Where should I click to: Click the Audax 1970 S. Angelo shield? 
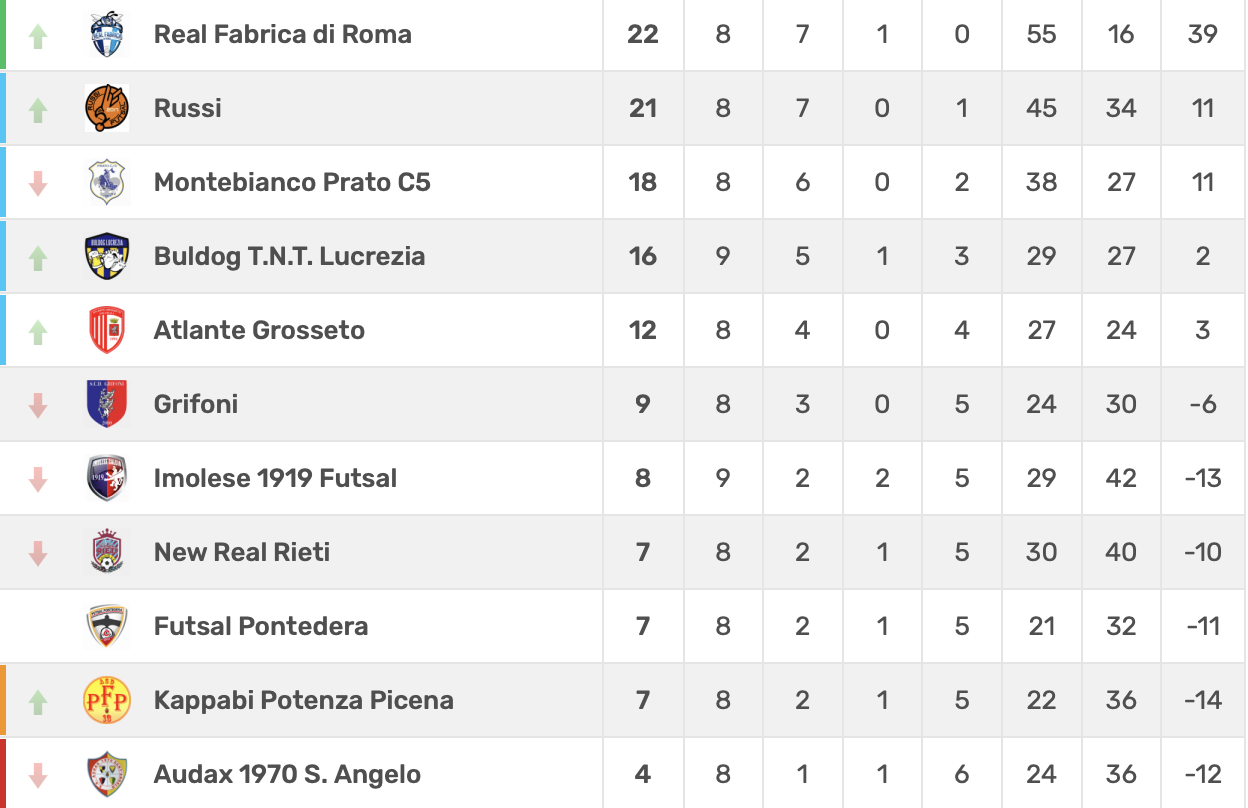pos(106,774)
